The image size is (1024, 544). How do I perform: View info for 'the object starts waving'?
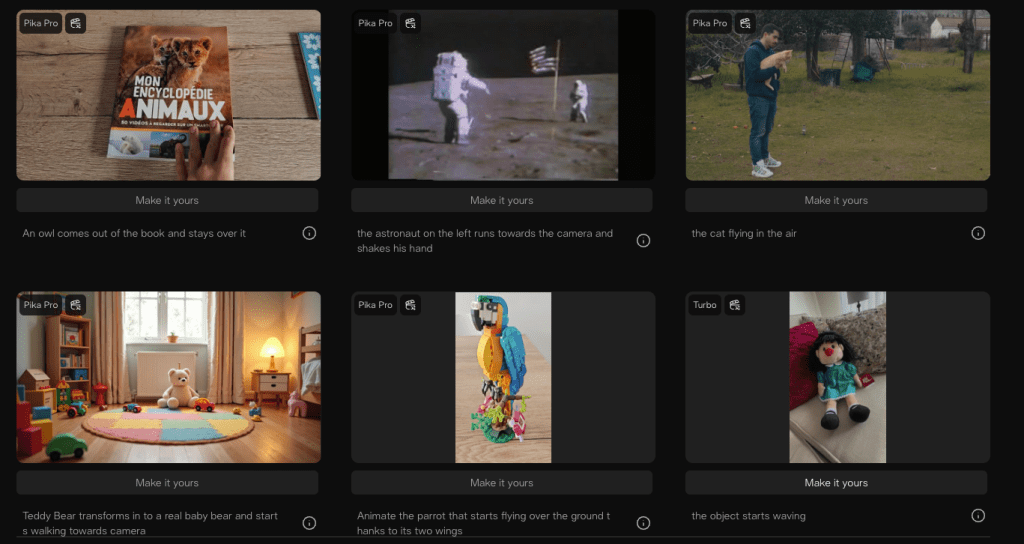coord(978,516)
